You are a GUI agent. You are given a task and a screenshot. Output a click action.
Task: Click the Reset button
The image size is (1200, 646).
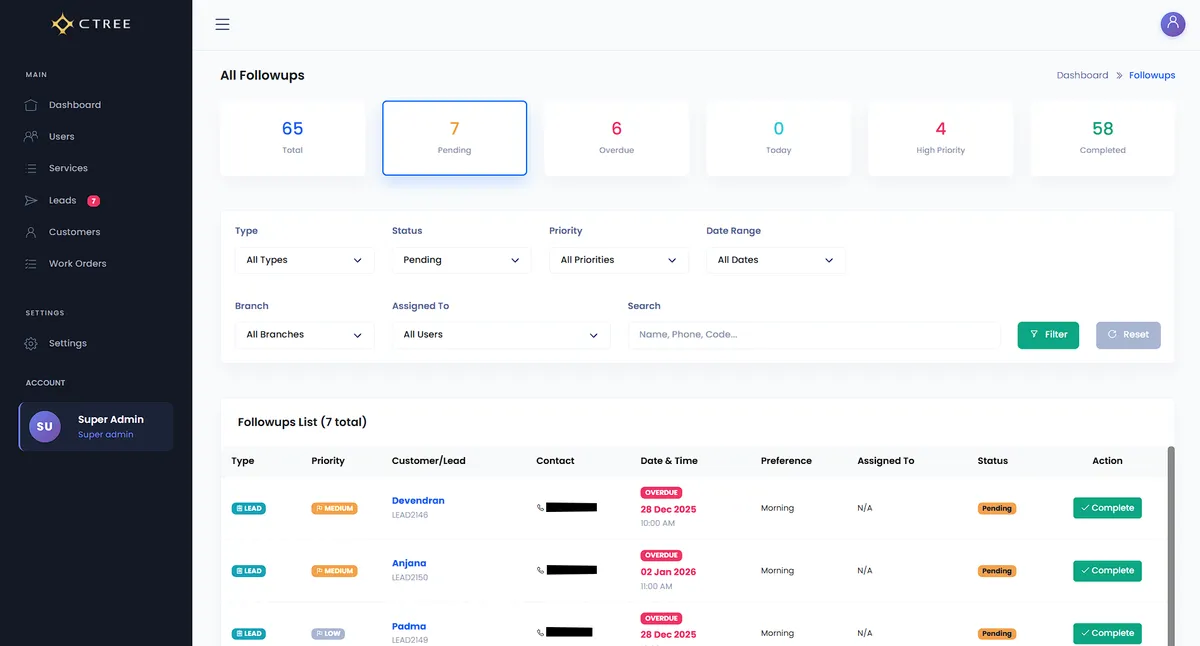pos(1128,335)
